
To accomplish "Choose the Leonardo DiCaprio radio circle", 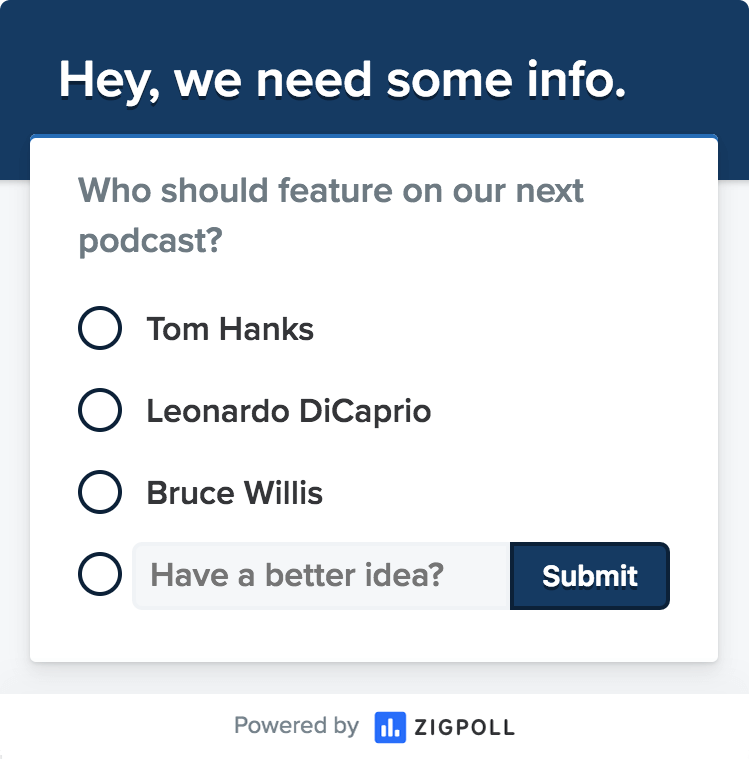I will point(100,410).
